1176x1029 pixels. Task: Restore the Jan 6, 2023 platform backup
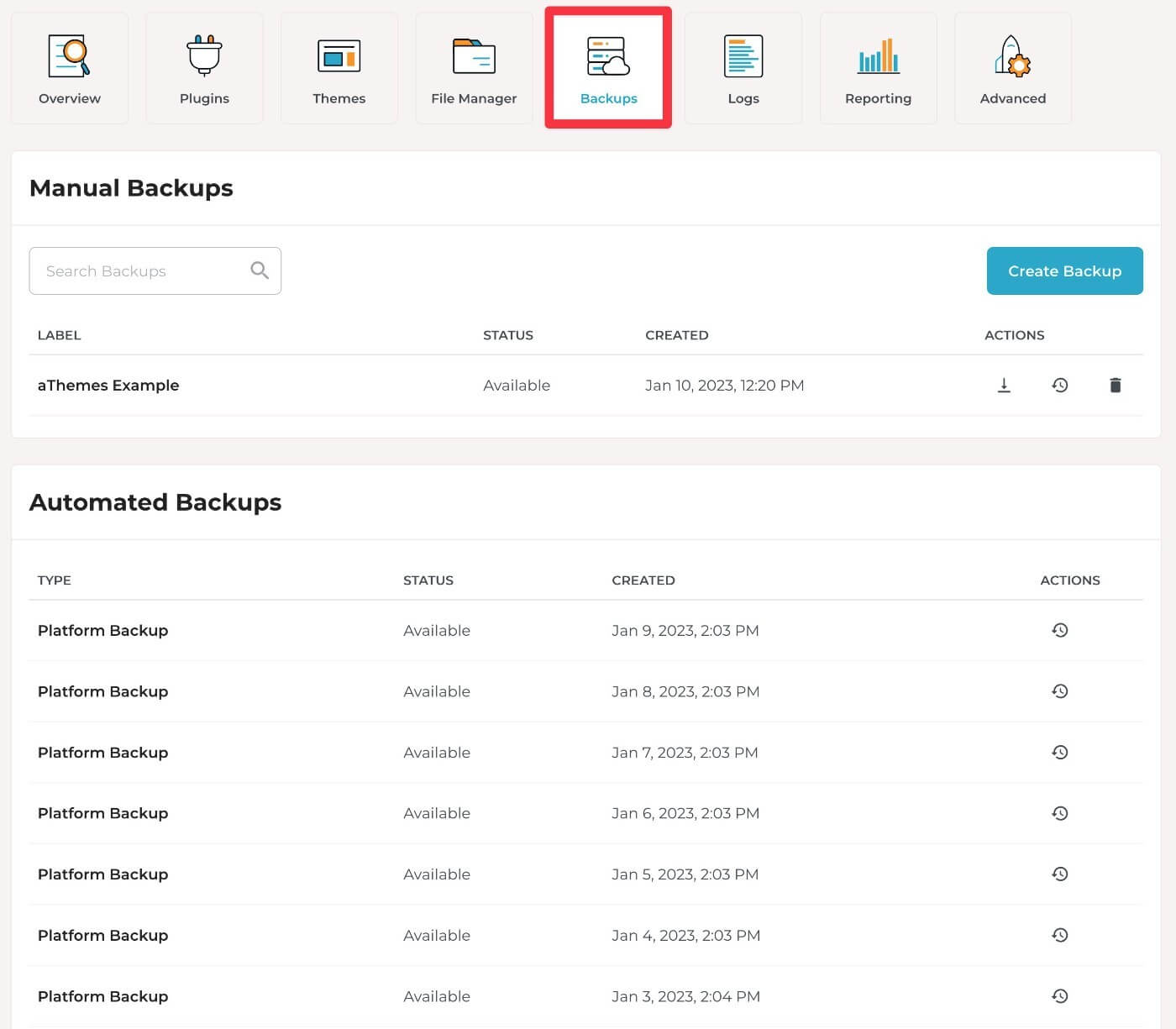(x=1060, y=813)
